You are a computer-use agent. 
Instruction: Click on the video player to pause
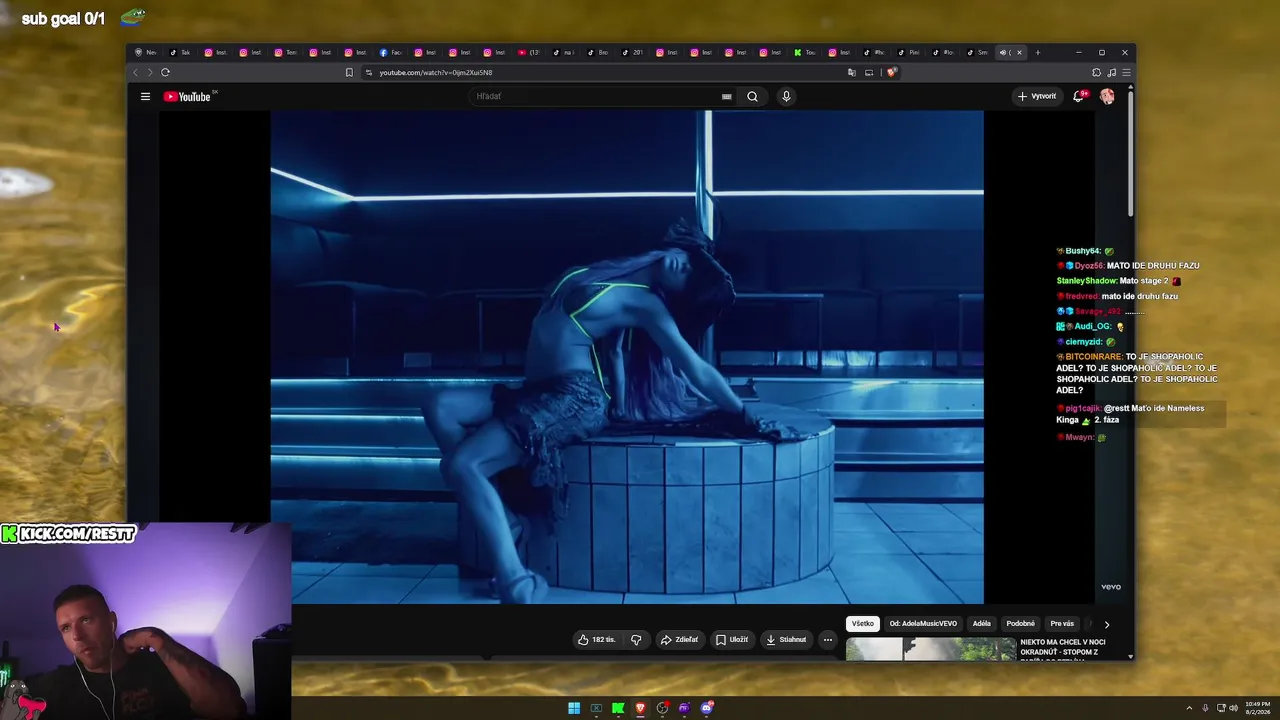point(627,357)
